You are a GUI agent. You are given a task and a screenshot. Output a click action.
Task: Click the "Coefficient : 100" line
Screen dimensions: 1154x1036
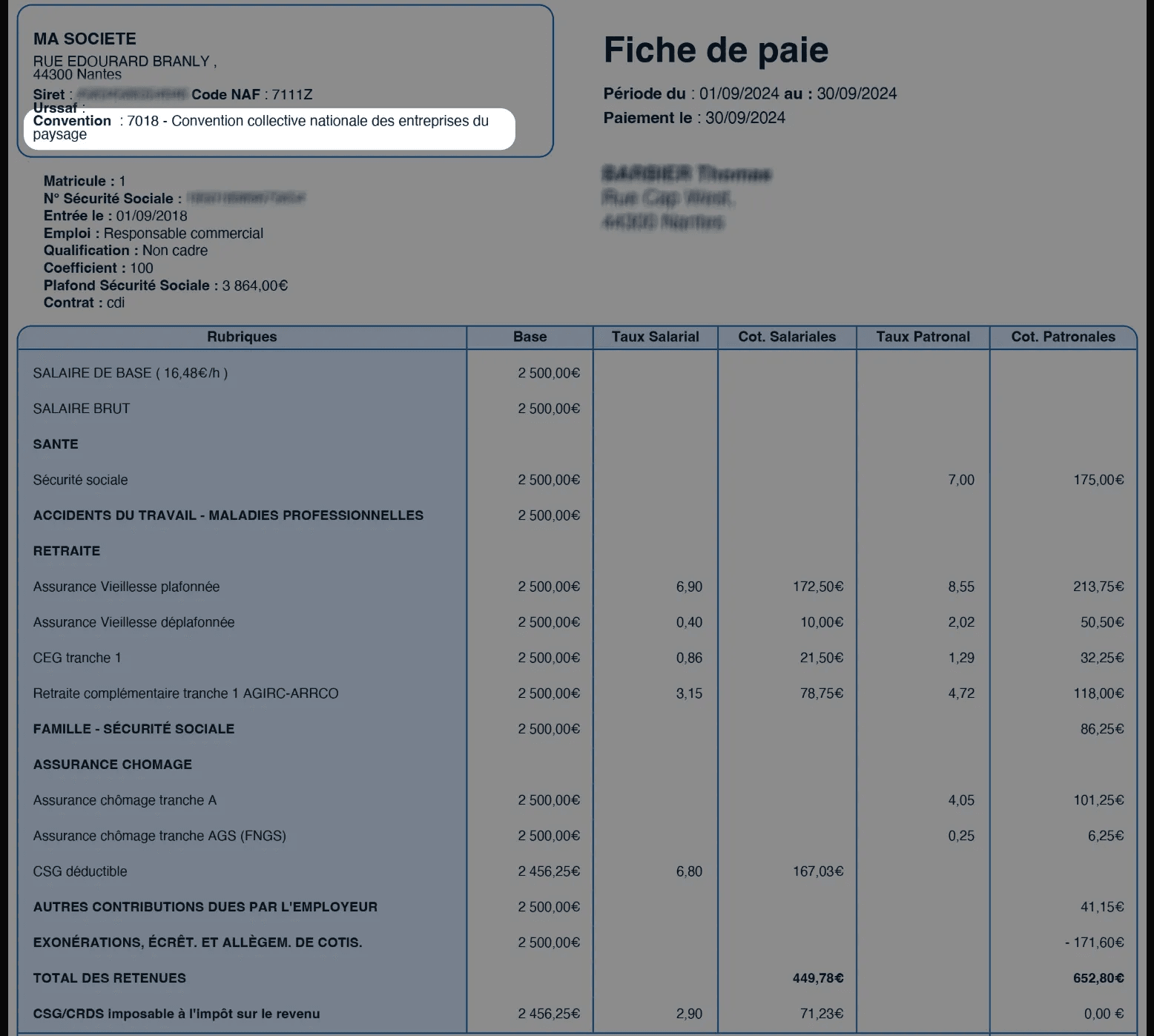99,268
